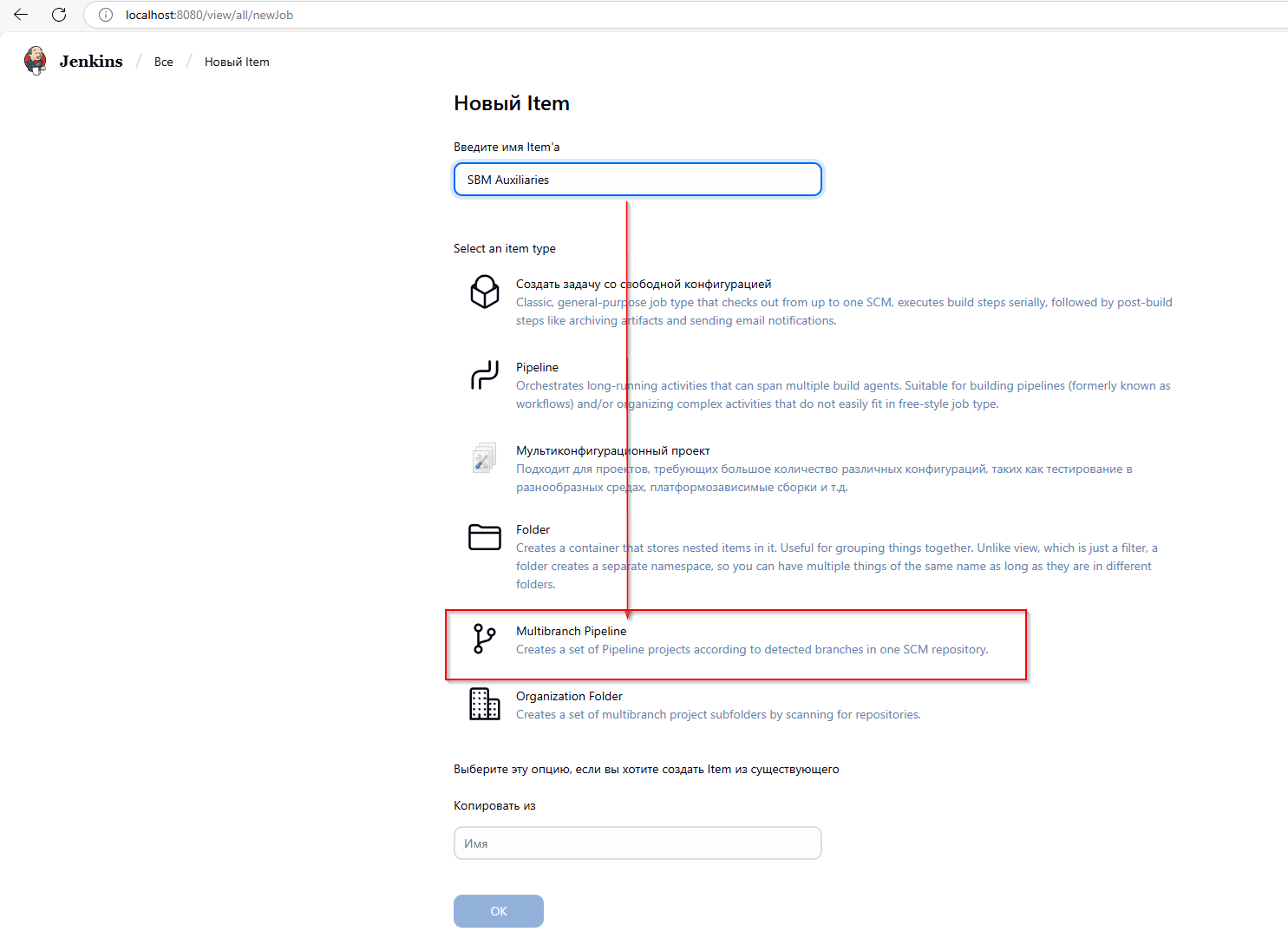Select the Multibranch Pipeline title text

pos(571,631)
